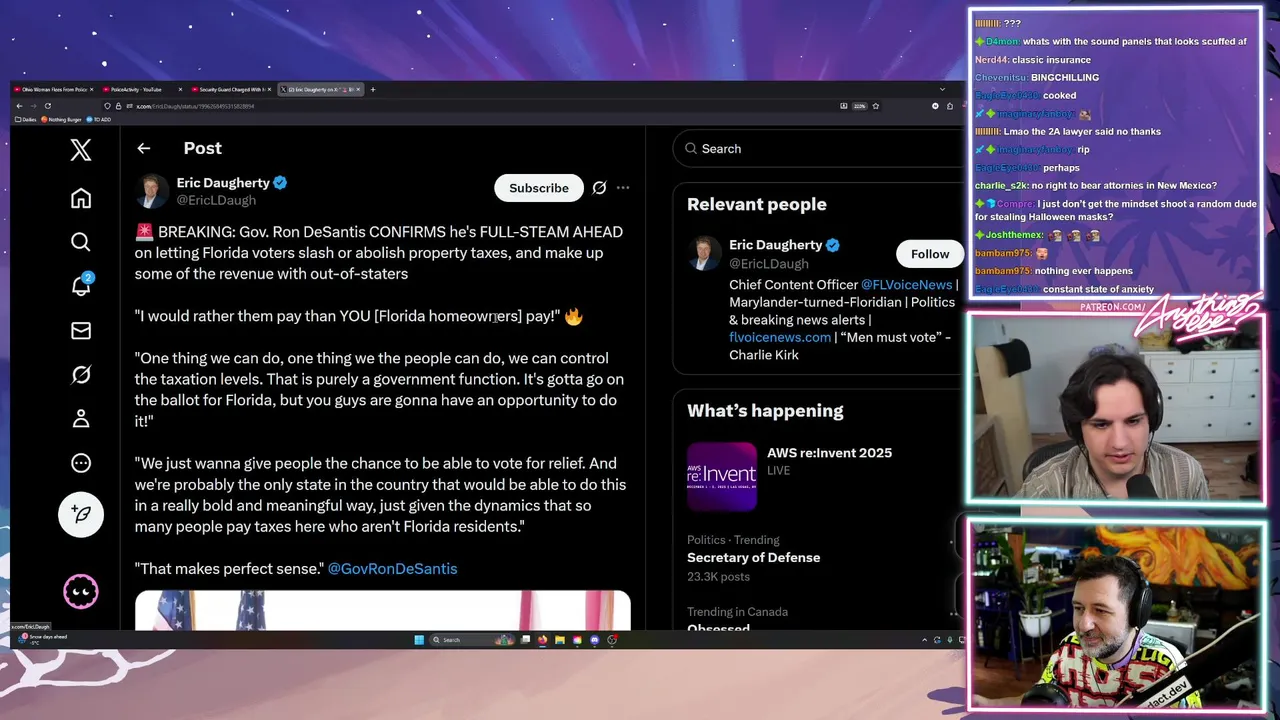Expand the system tray hidden icons chevron
Screen dimensions: 1280x720
[x=925, y=640]
